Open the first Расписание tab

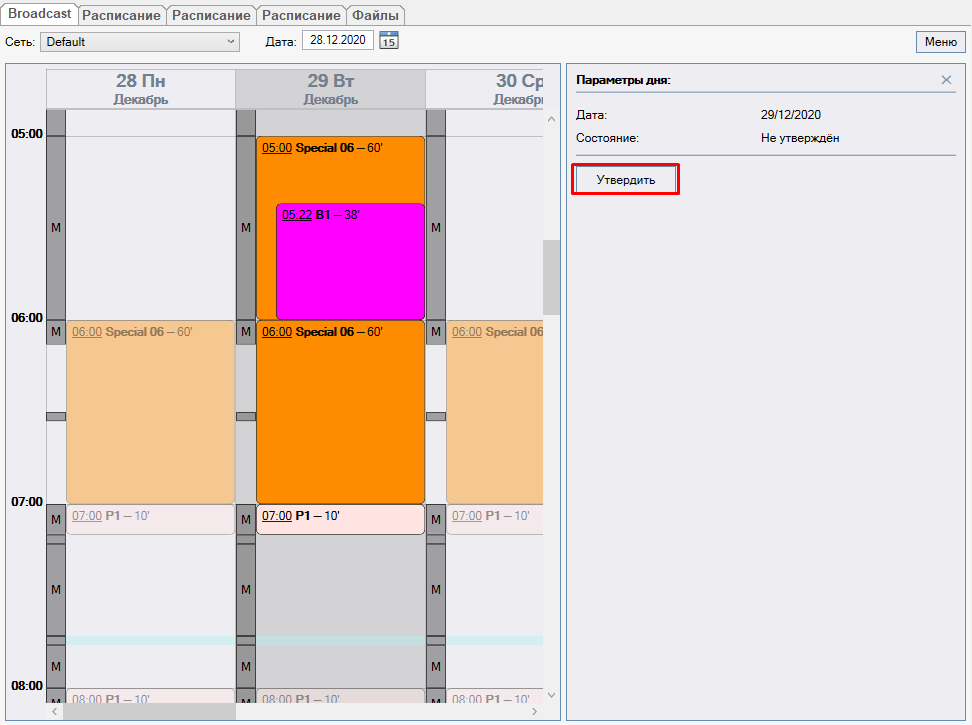(x=122, y=15)
